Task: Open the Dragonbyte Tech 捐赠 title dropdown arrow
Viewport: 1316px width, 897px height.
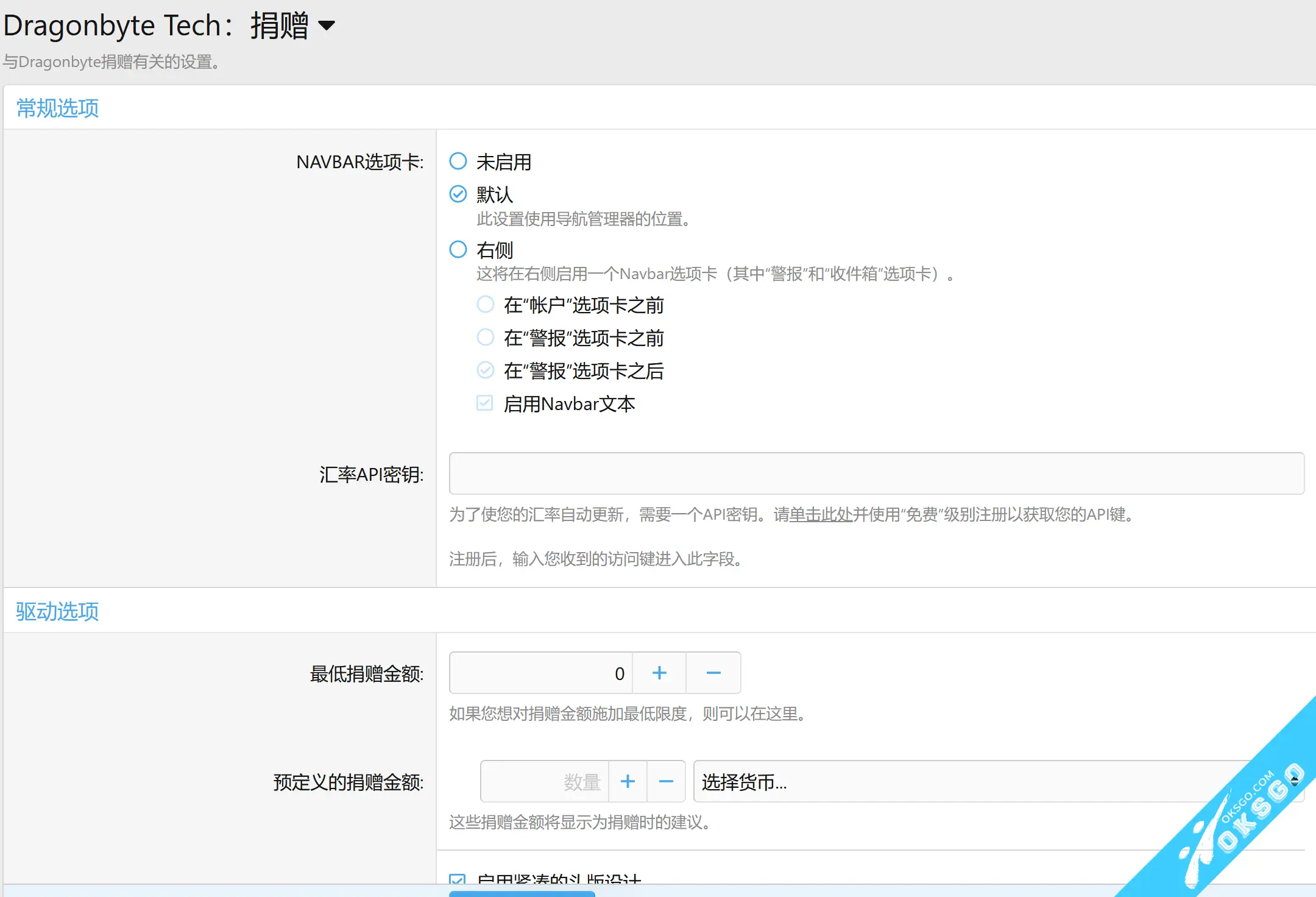Action: (x=327, y=26)
